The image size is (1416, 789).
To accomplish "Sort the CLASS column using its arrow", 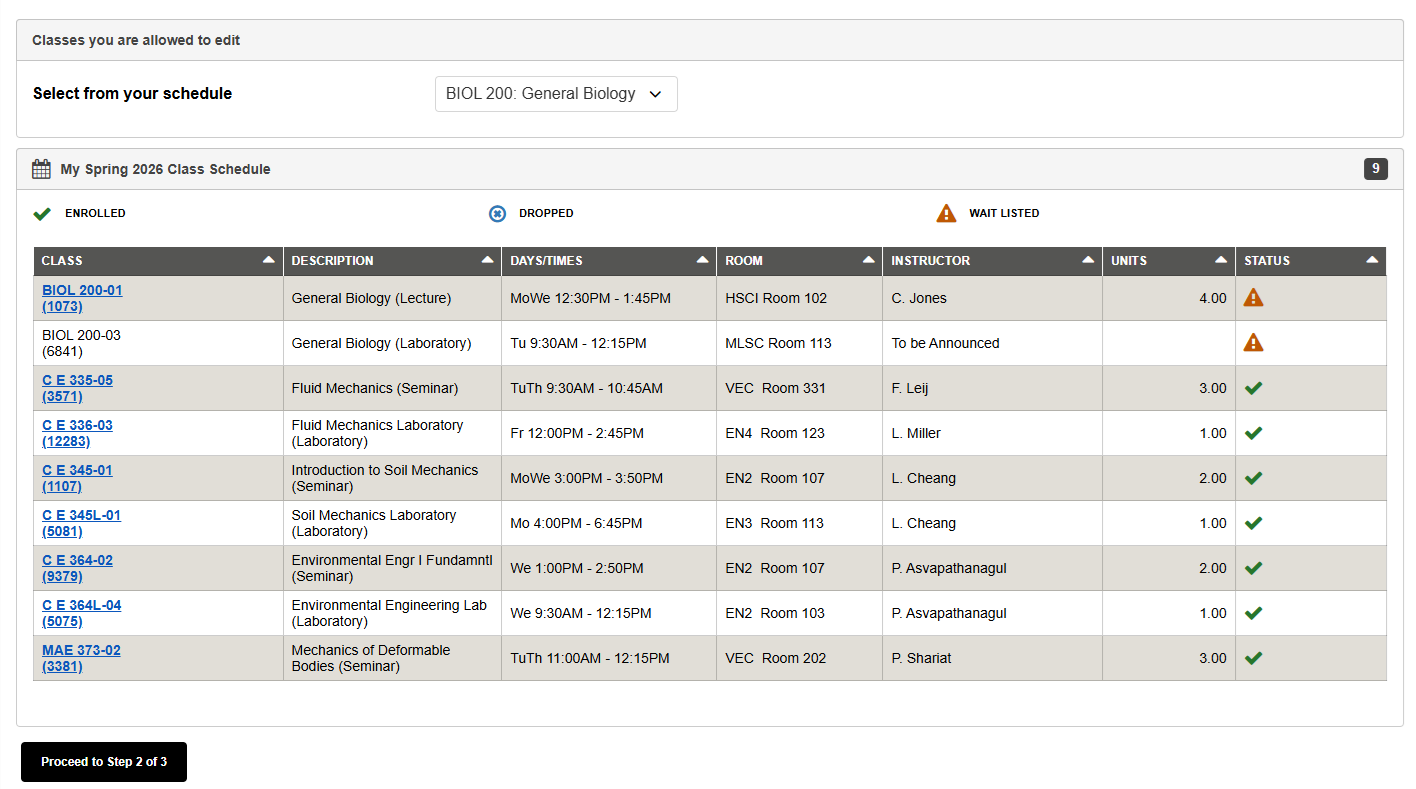I will [x=268, y=260].
